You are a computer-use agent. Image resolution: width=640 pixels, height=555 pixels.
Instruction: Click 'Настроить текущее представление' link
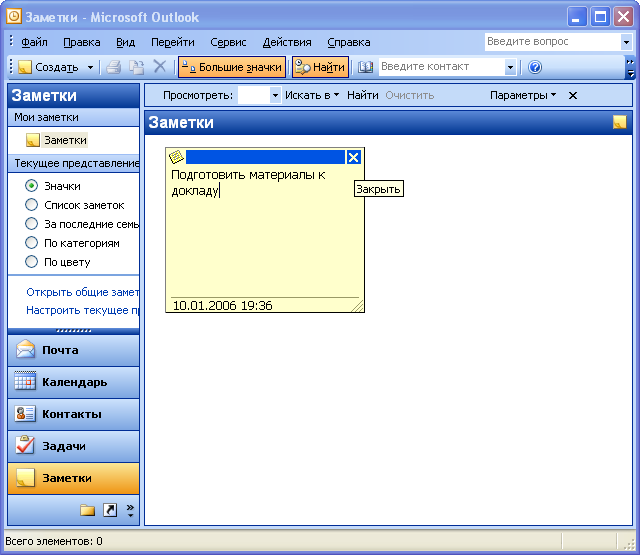82,310
